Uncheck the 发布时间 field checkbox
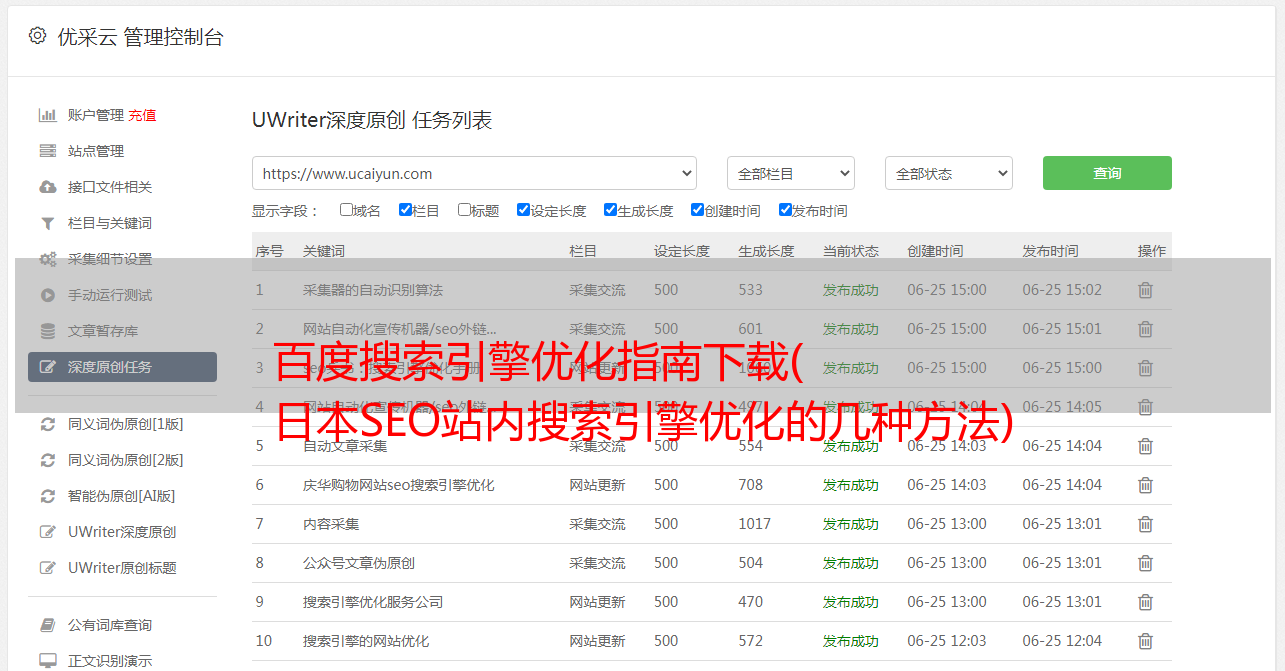1285x671 pixels. (x=785, y=210)
